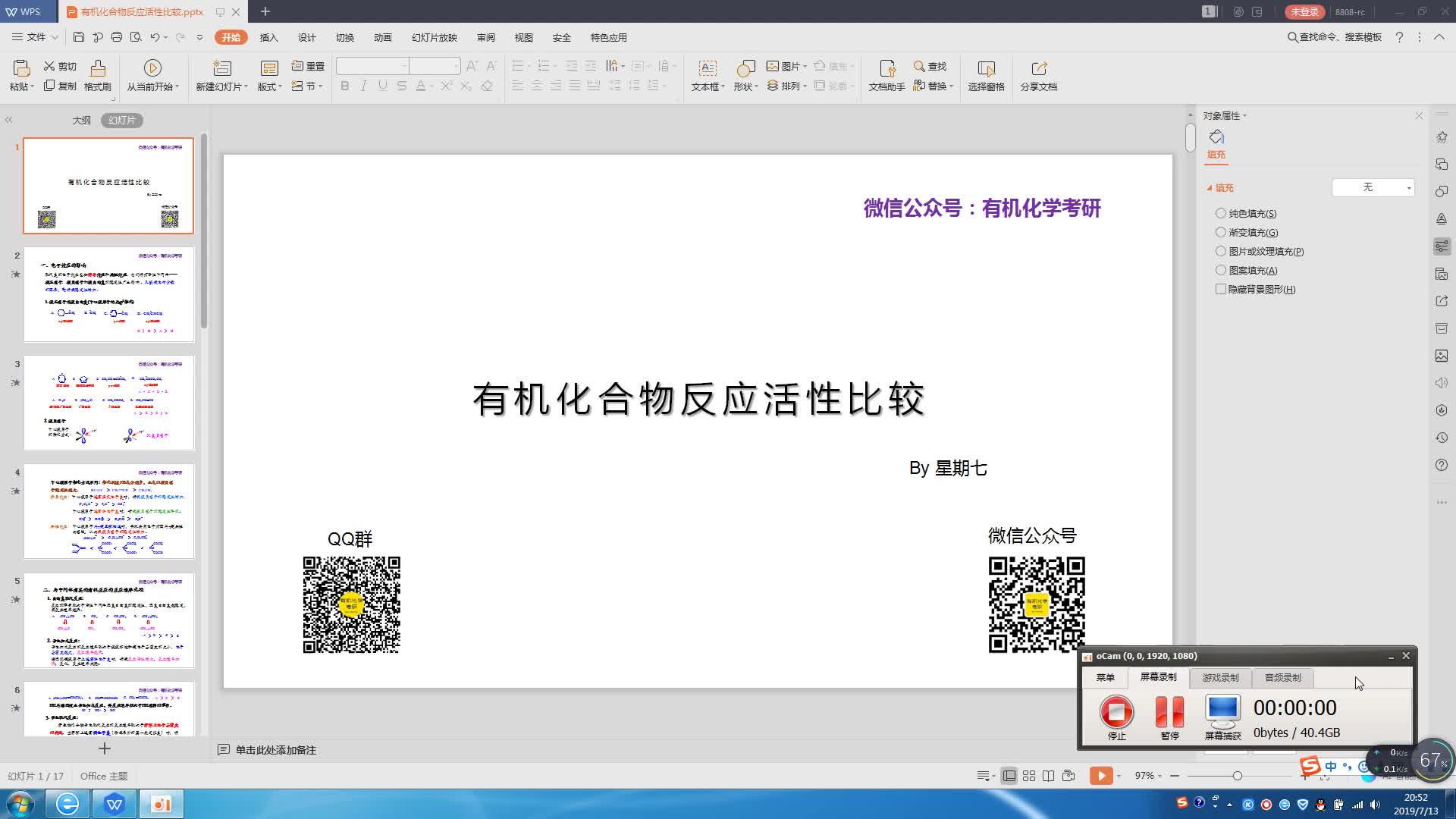Click the Undo icon
Image resolution: width=1456 pixels, height=819 pixels.
(x=155, y=37)
